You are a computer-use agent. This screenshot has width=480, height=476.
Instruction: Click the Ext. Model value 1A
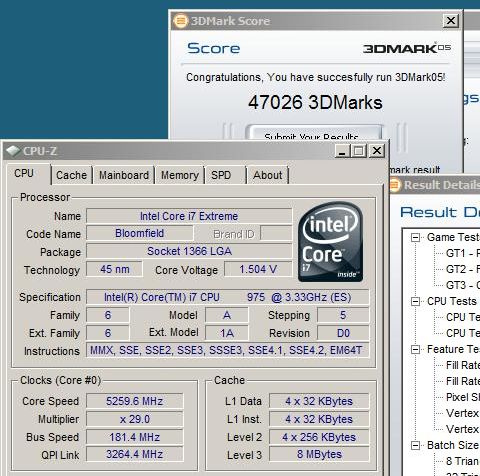(227, 333)
